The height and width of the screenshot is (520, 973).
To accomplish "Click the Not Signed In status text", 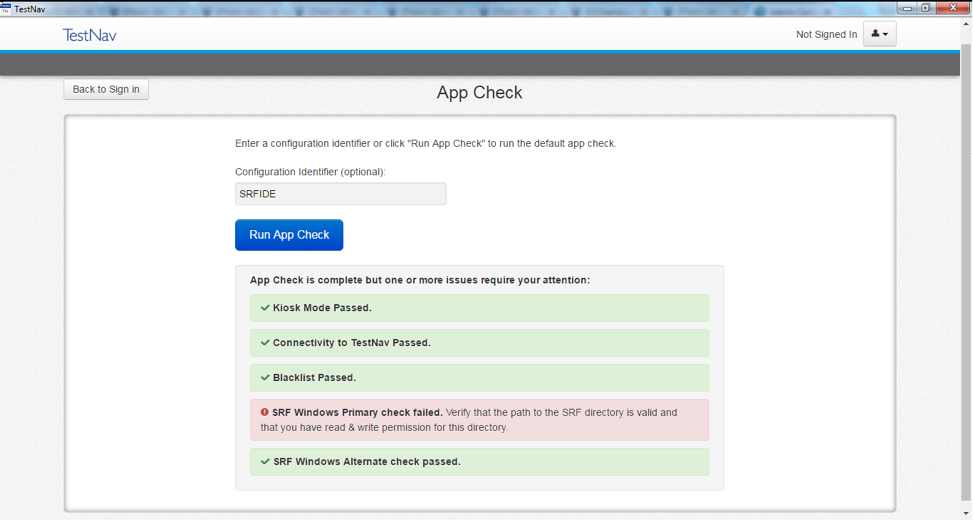I will (826, 35).
